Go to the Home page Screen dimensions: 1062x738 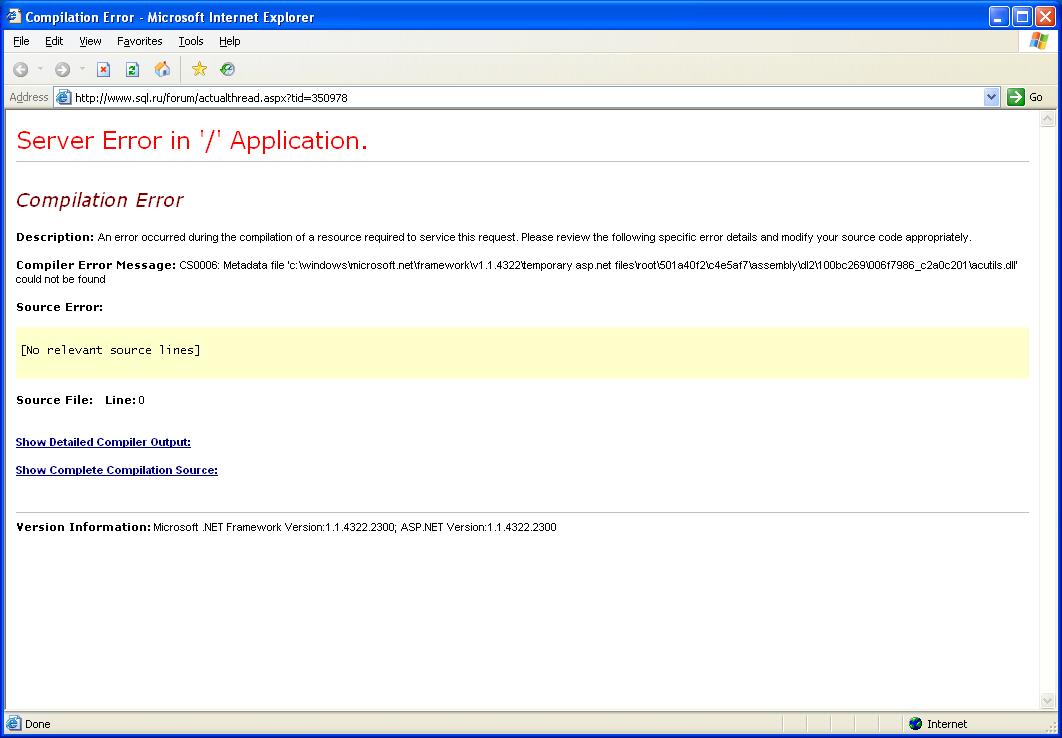pyautogui.click(x=162, y=69)
